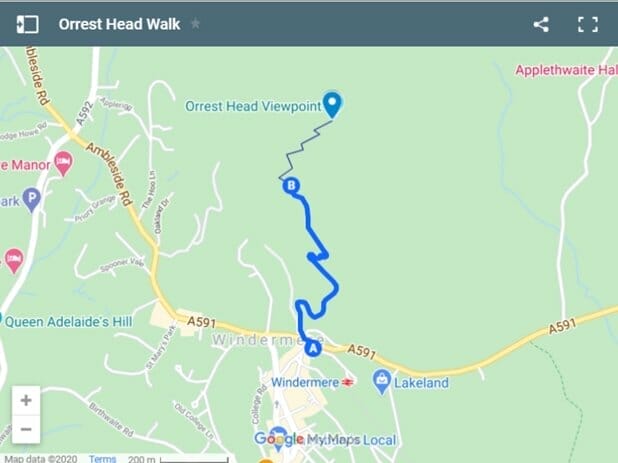618x463 pixels.
Task: Click the purple parking P marker
Action: click(x=32, y=199)
